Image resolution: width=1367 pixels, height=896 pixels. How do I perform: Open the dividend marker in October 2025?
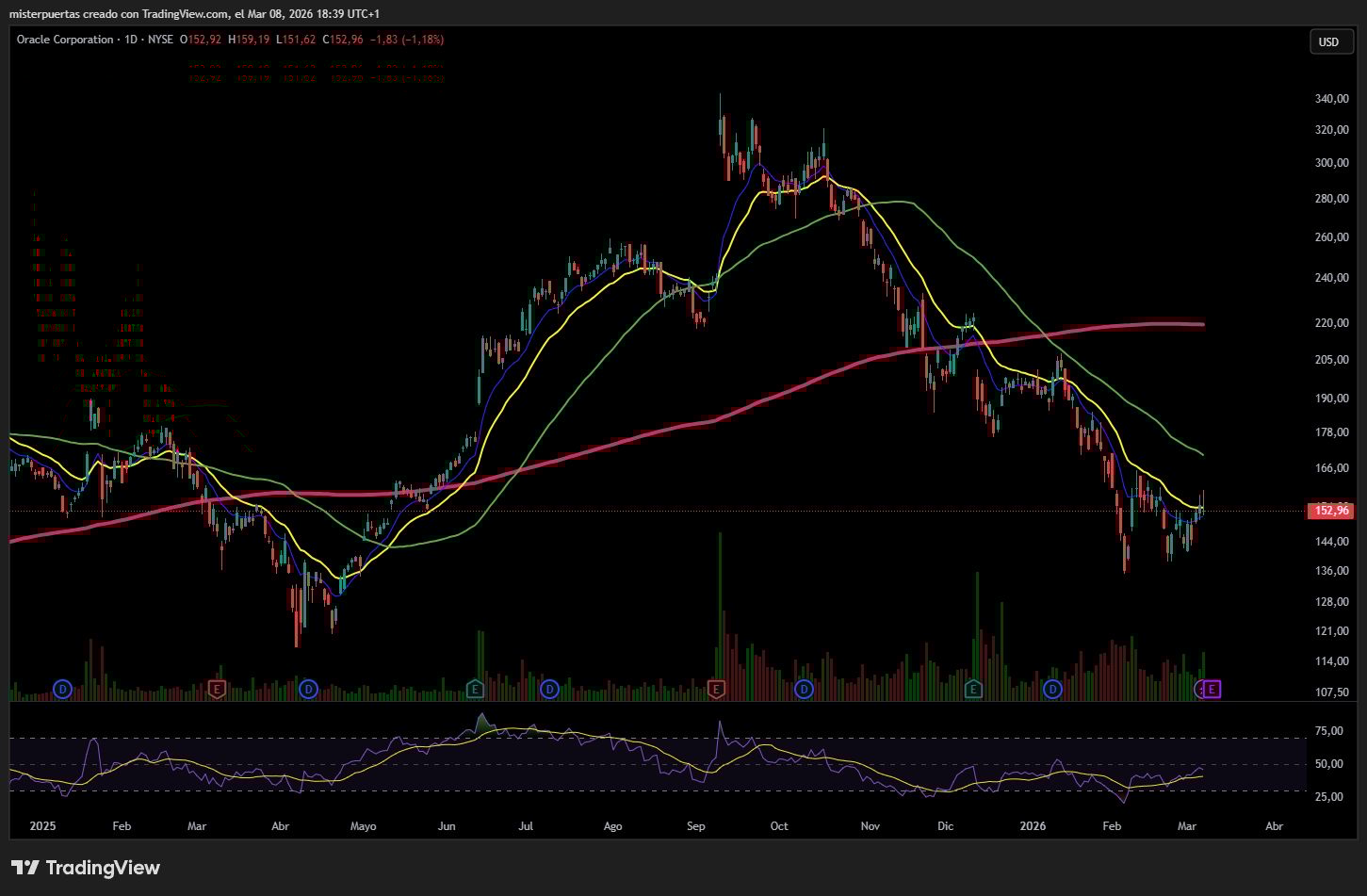coord(804,690)
